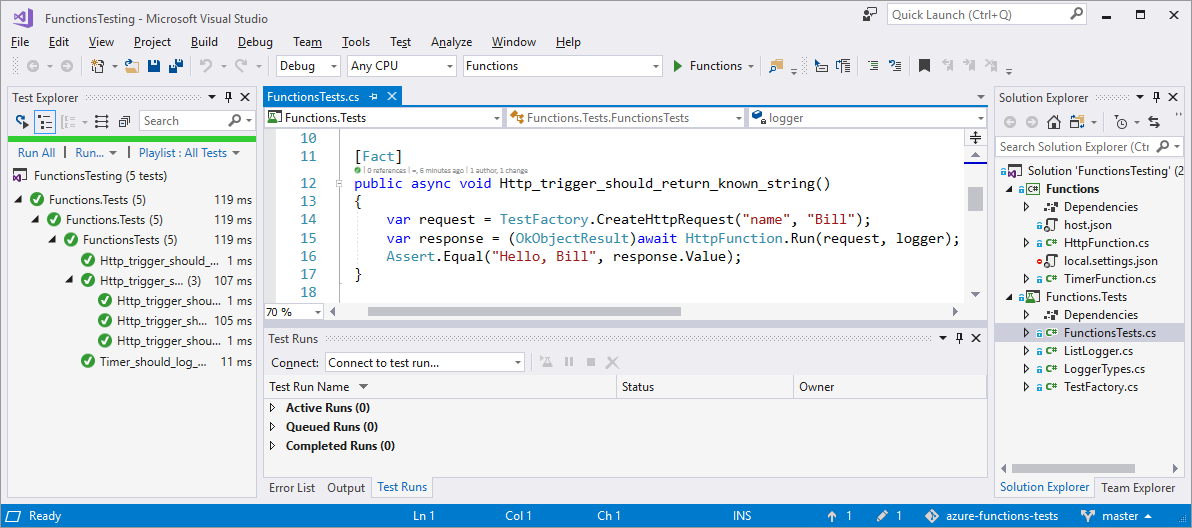Image resolution: width=1192 pixels, height=528 pixels.
Task: Open the Analyze menu
Action: click(452, 42)
